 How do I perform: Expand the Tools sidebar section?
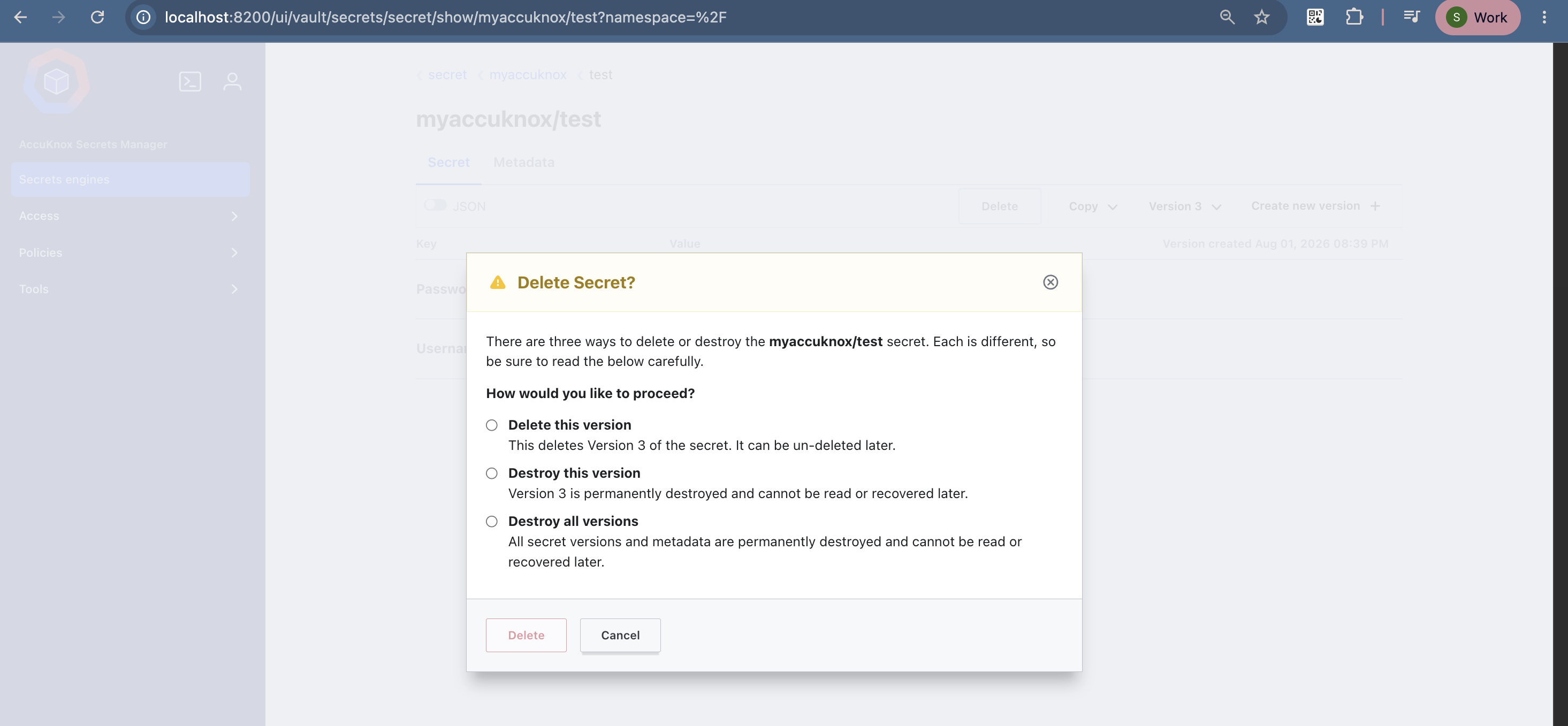click(x=130, y=289)
